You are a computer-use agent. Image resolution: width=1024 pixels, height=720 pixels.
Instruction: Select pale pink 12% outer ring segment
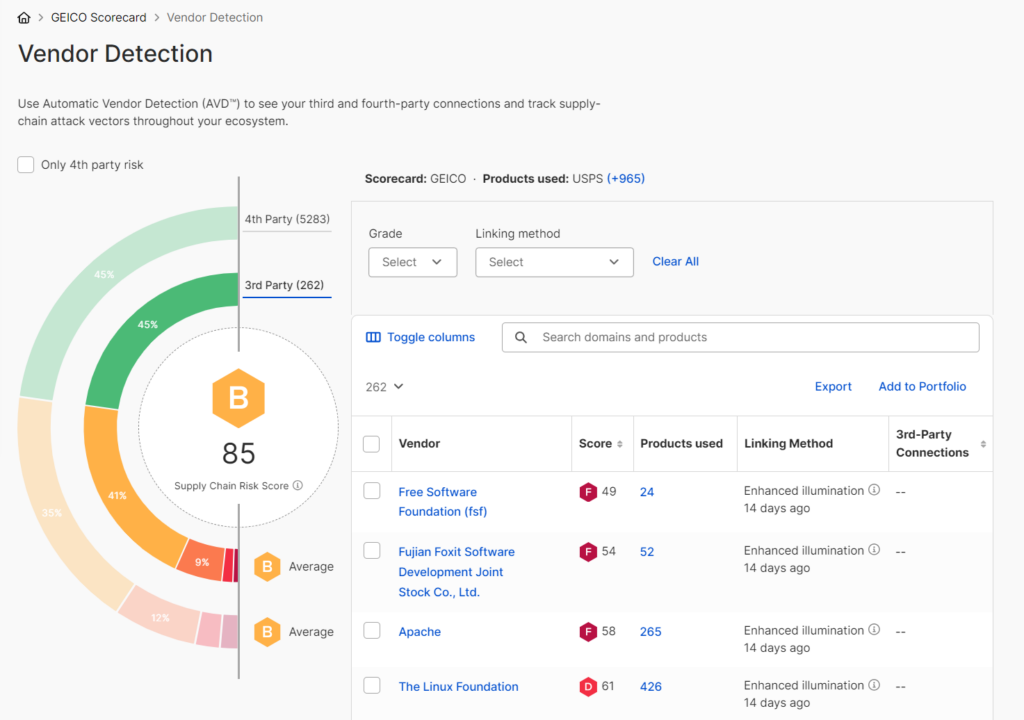(160, 618)
